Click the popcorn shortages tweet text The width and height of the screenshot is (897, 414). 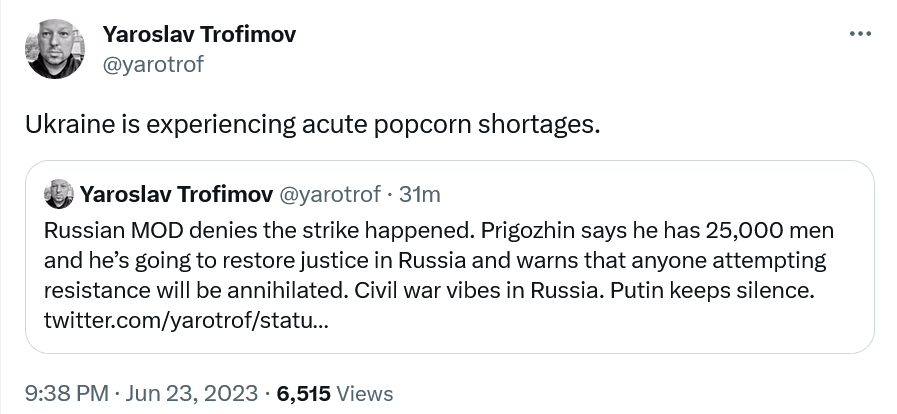click(x=312, y=125)
